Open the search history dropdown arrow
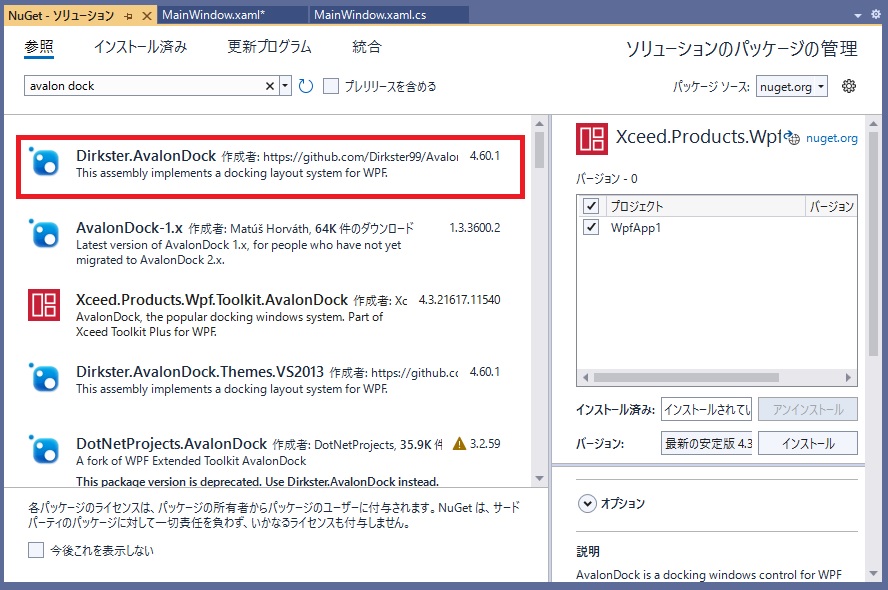Viewport: 888px width, 590px height. 285,86
